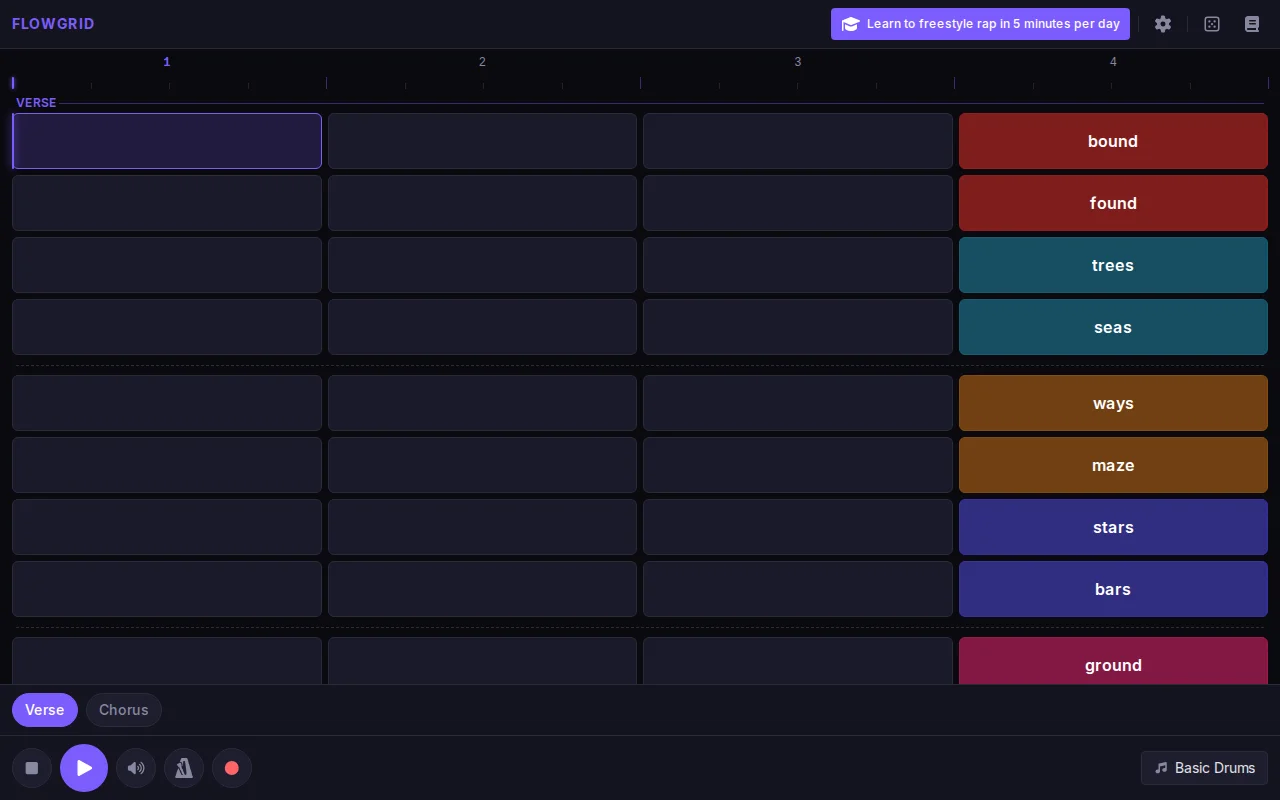This screenshot has width=1280, height=800.
Task: Click the graduation cap icon in banner
Action: 850,24
